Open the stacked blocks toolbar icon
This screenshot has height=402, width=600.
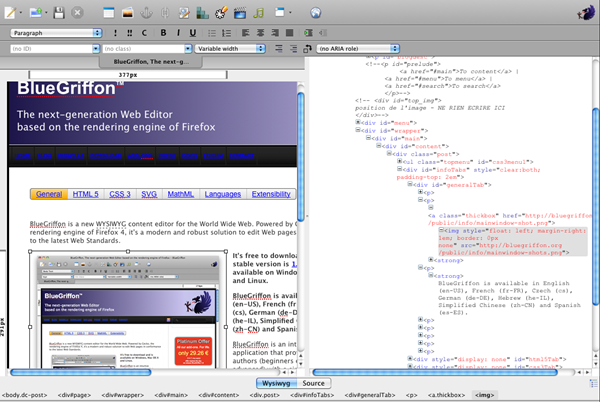pos(202,13)
